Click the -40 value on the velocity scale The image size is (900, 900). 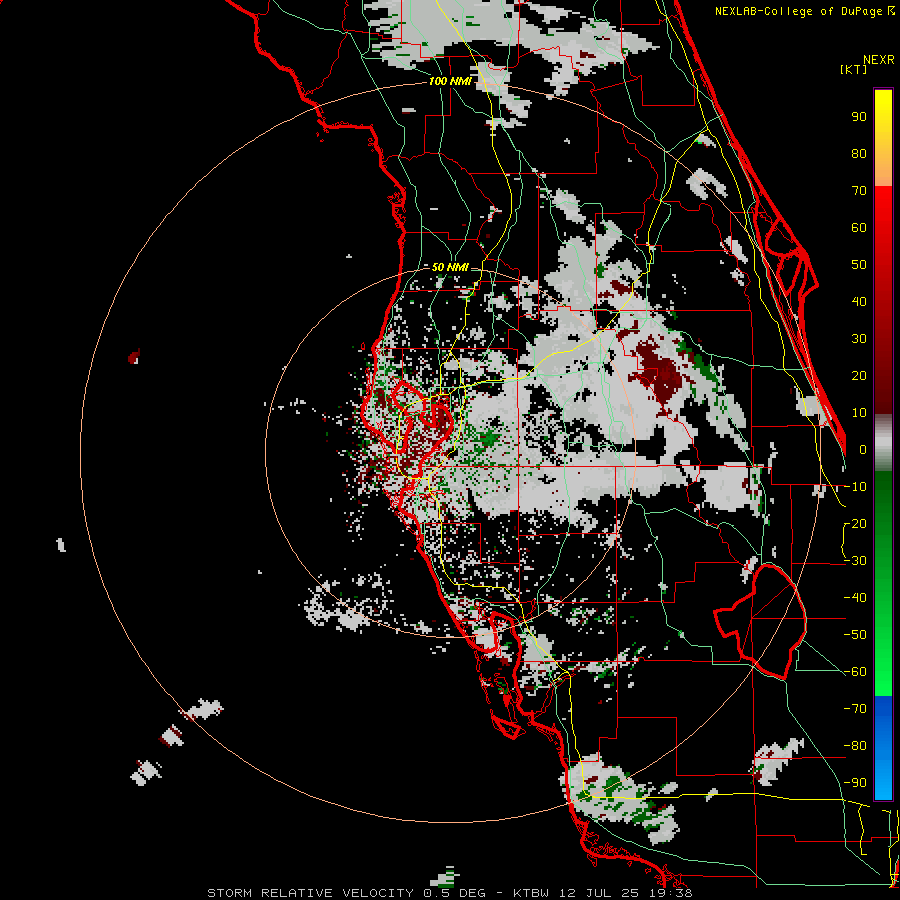click(855, 598)
